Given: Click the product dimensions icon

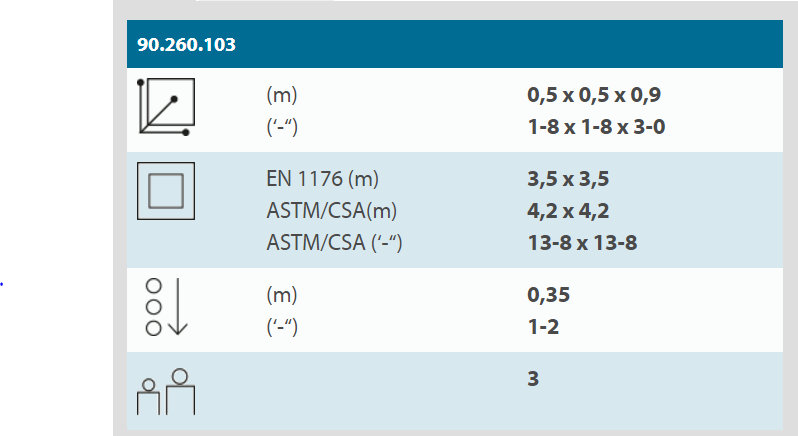Looking at the screenshot, I should (x=165, y=108).
